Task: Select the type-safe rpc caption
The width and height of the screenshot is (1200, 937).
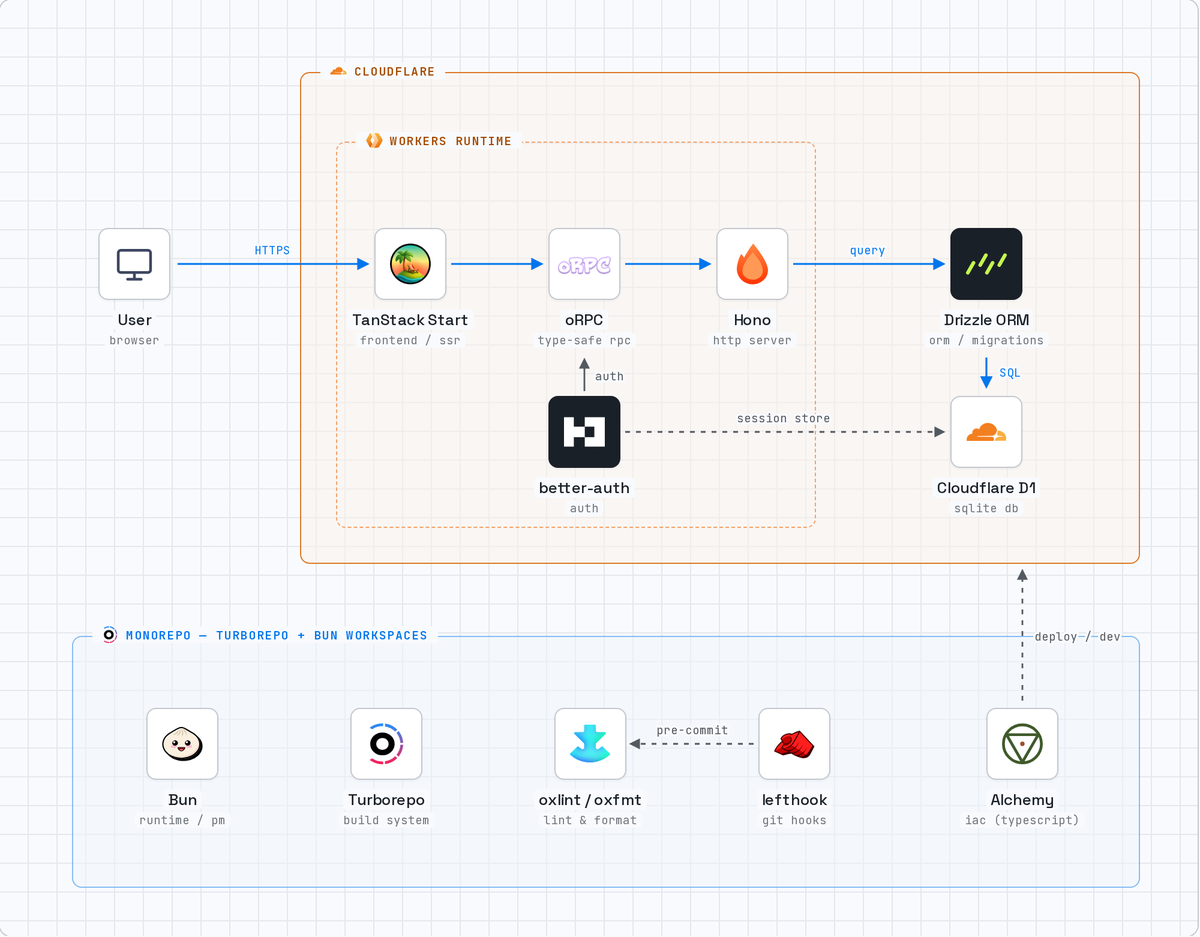Action: click(584, 340)
